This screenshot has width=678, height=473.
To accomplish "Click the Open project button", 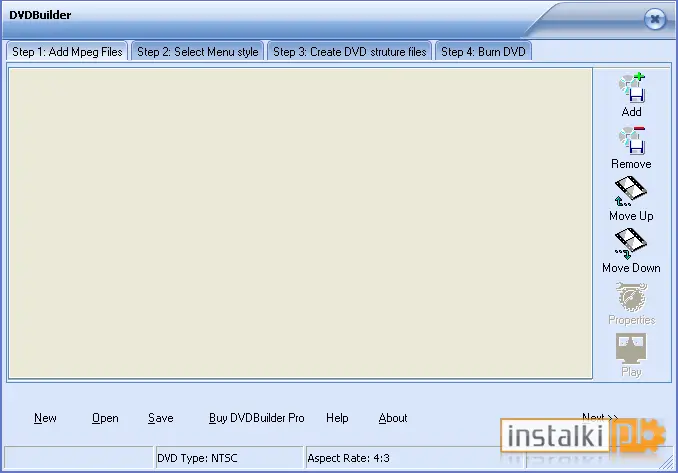I will click(x=105, y=418).
